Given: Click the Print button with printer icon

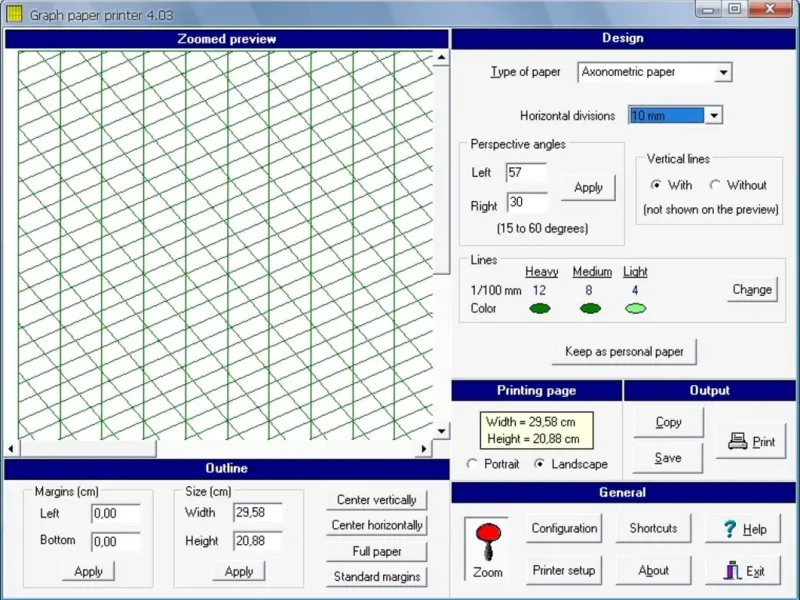Looking at the screenshot, I should pyautogui.click(x=751, y=441).
